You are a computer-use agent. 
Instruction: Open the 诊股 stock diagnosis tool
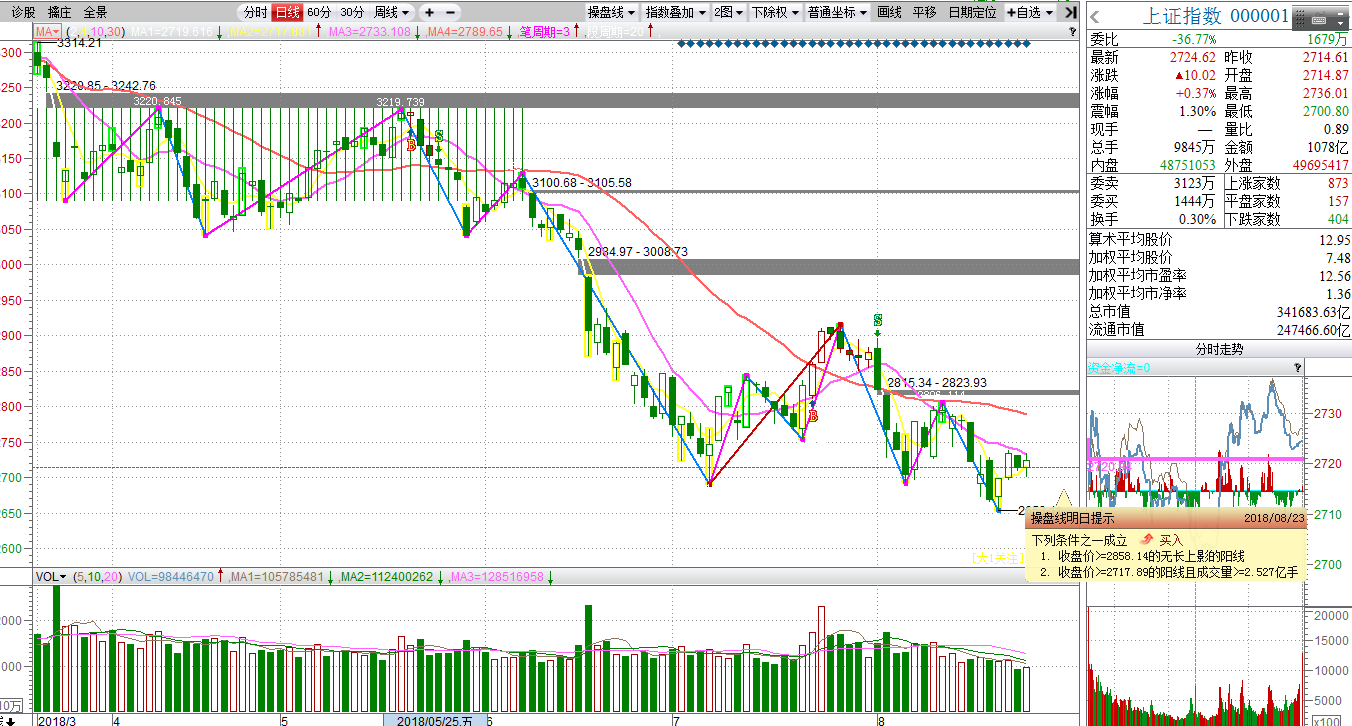click(22, 13)
